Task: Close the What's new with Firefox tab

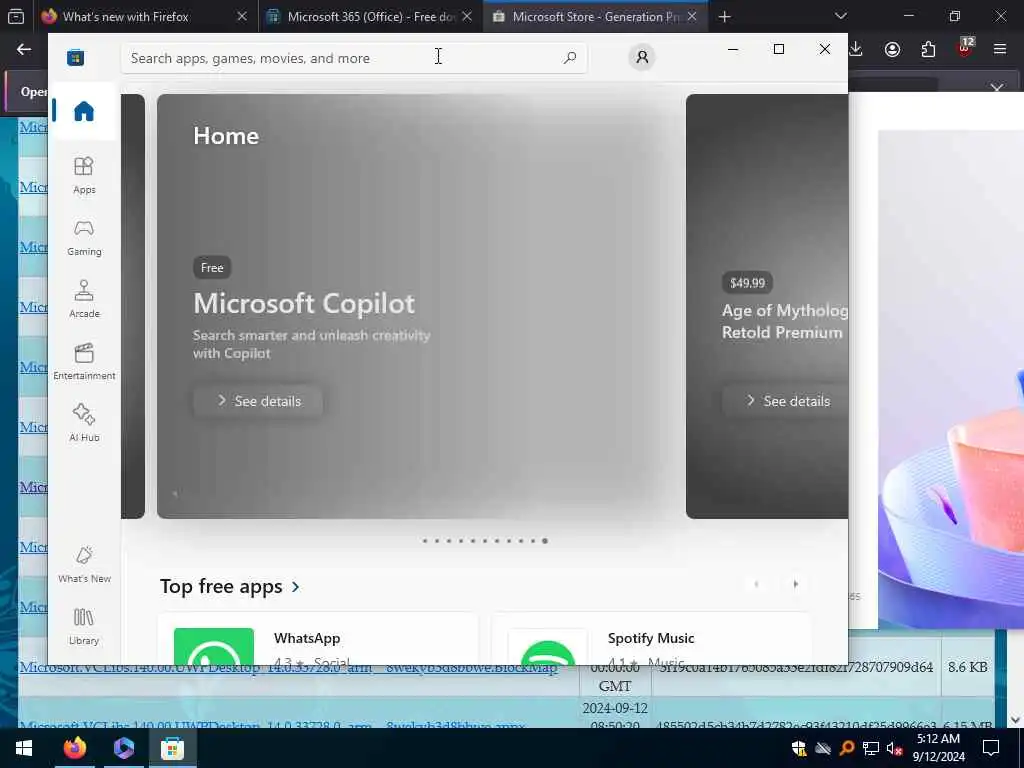Action: coord(242,16)
